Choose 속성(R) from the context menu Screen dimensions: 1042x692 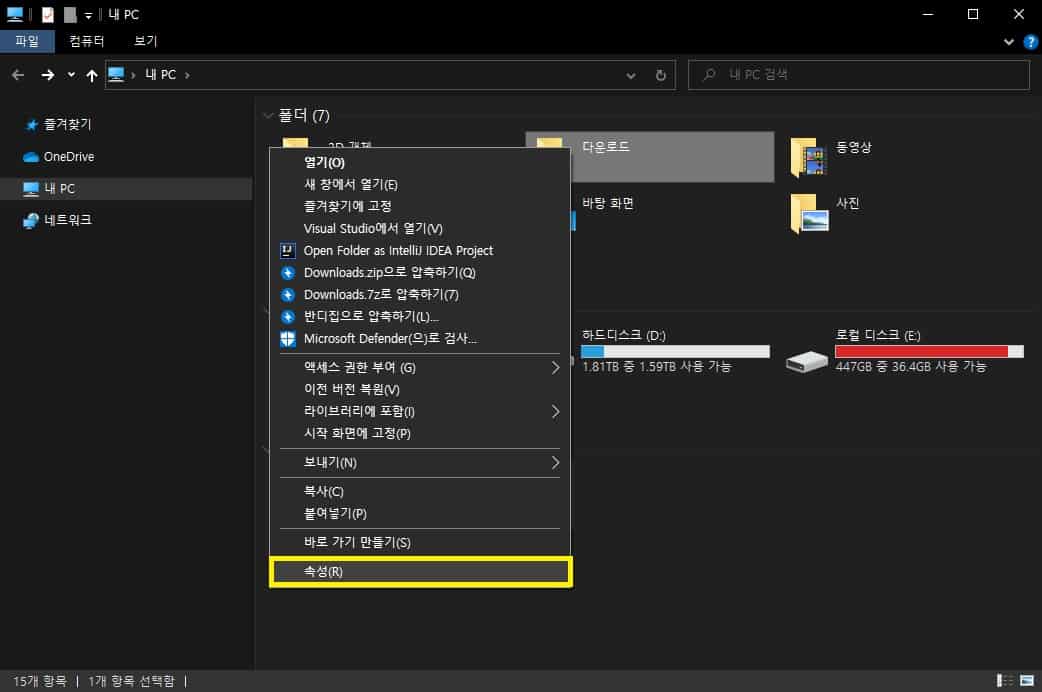click(x=421, y=572)
